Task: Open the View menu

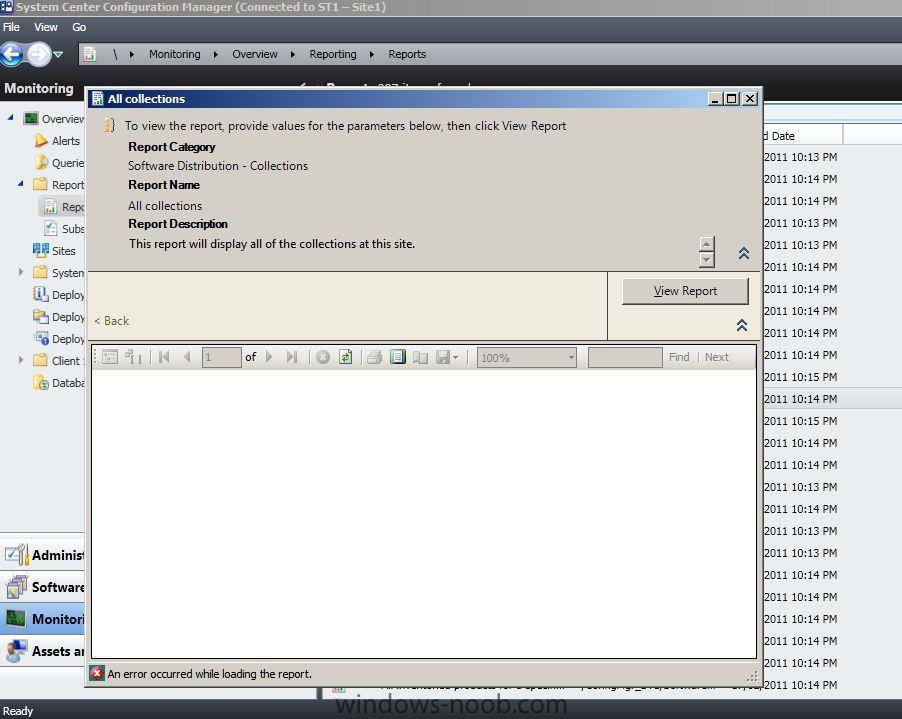Action: coord(45,27)
